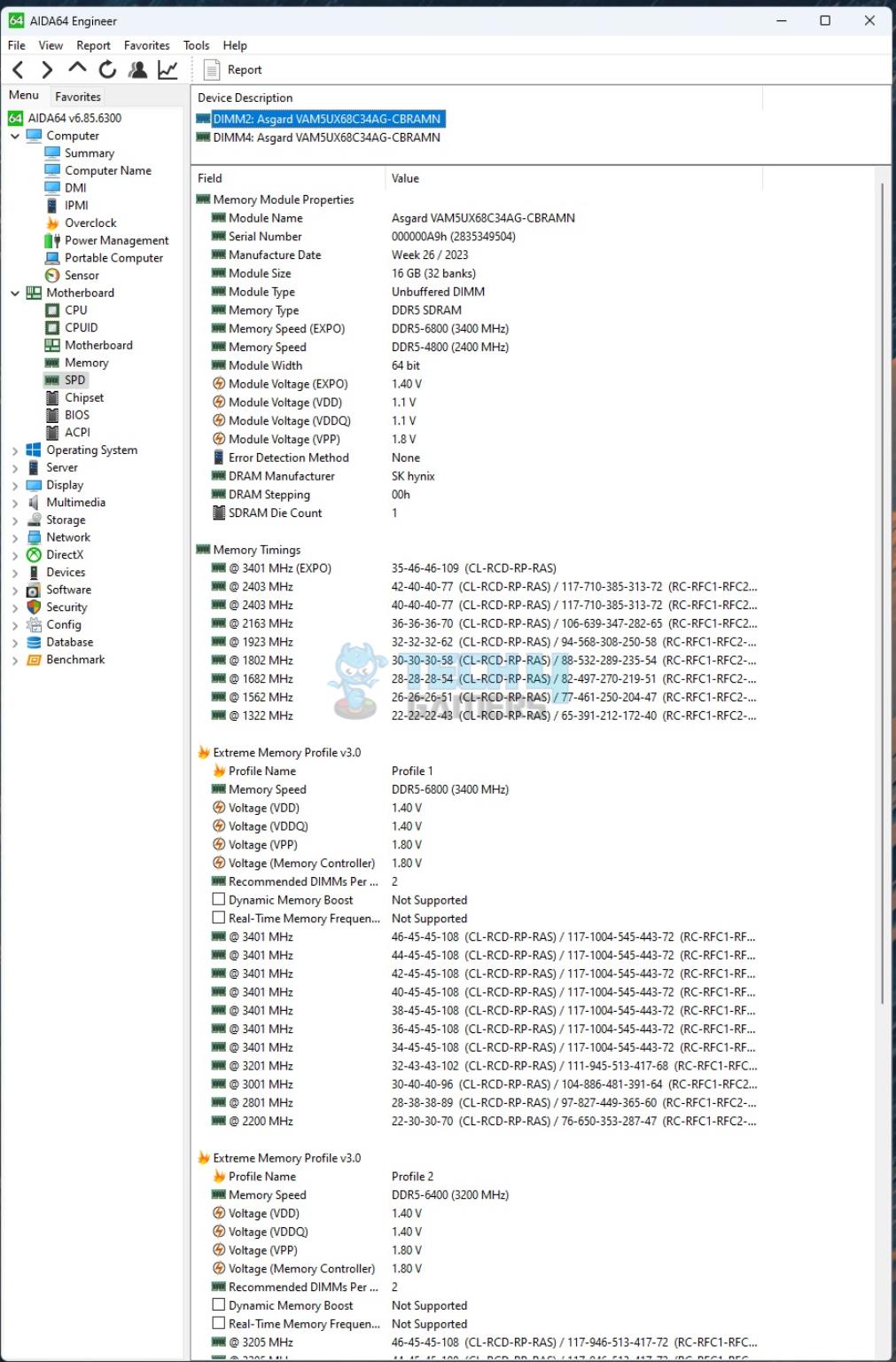Select the Config icon

click(34, 625)
